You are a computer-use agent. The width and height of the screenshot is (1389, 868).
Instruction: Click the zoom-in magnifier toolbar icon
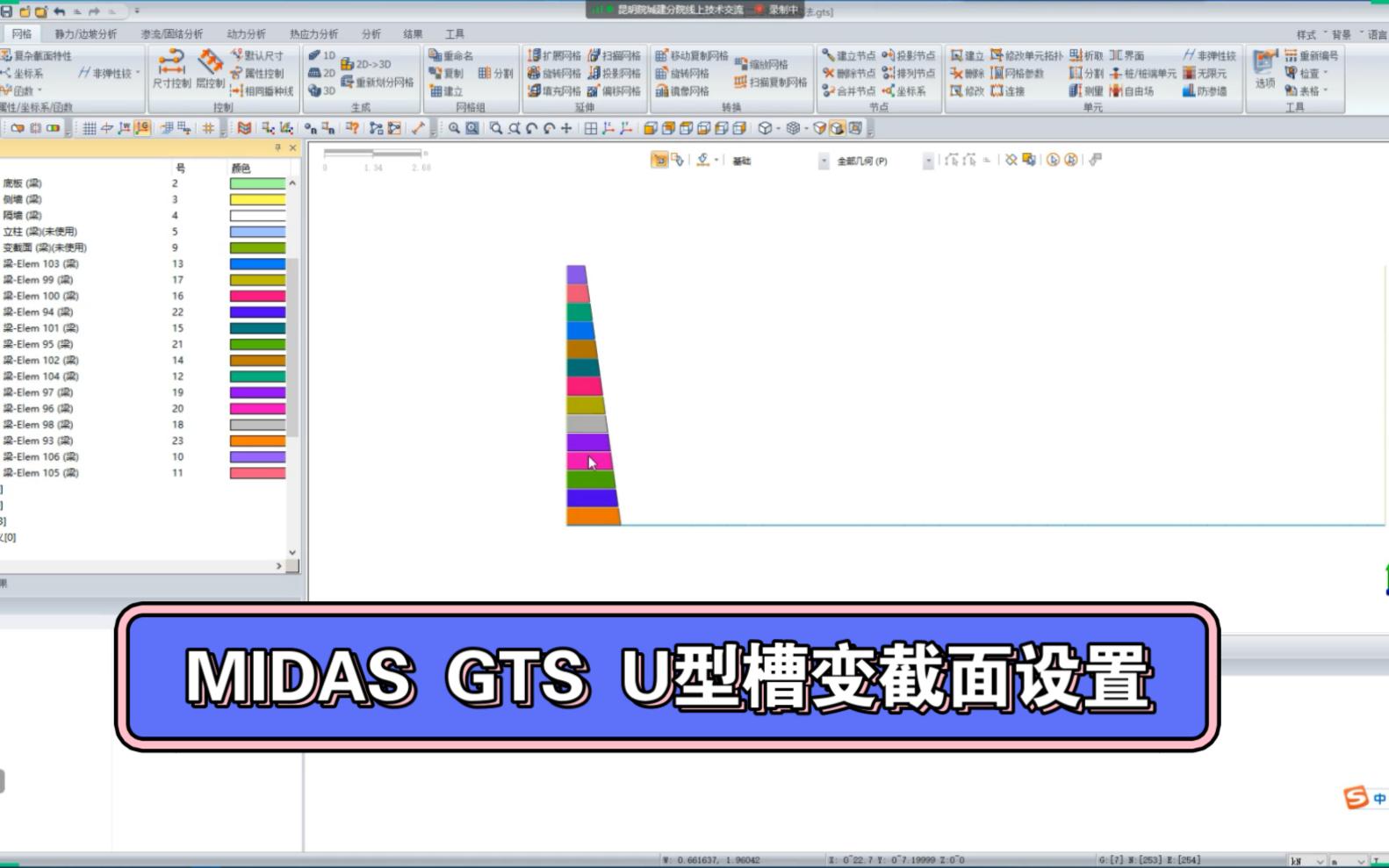point(454,128)
